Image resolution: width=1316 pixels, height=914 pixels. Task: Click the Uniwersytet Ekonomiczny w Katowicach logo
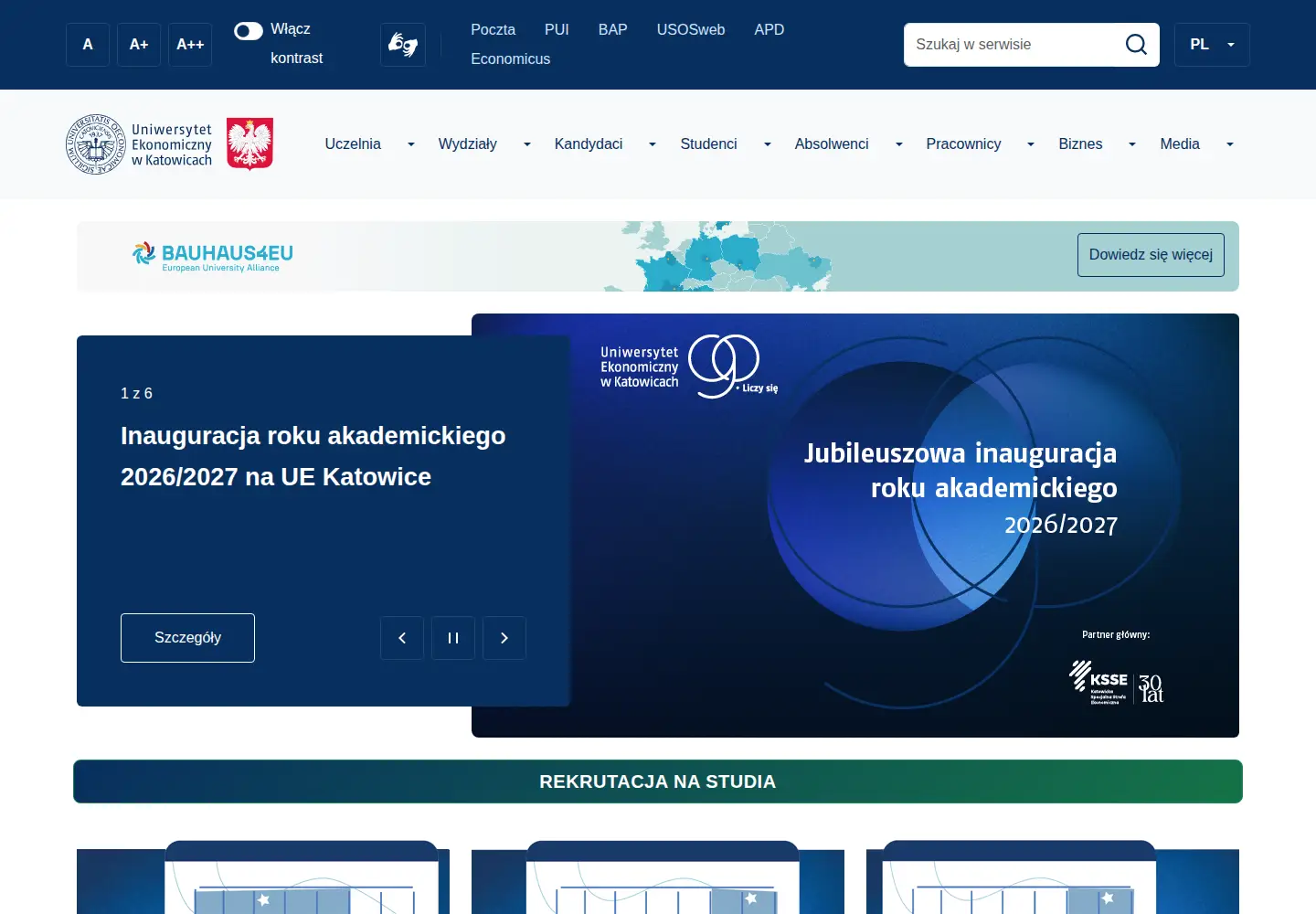point(139,144)
